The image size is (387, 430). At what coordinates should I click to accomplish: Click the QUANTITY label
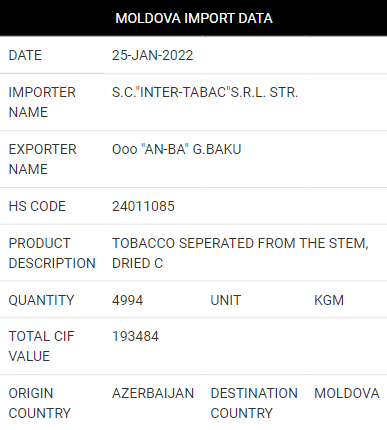41,300
